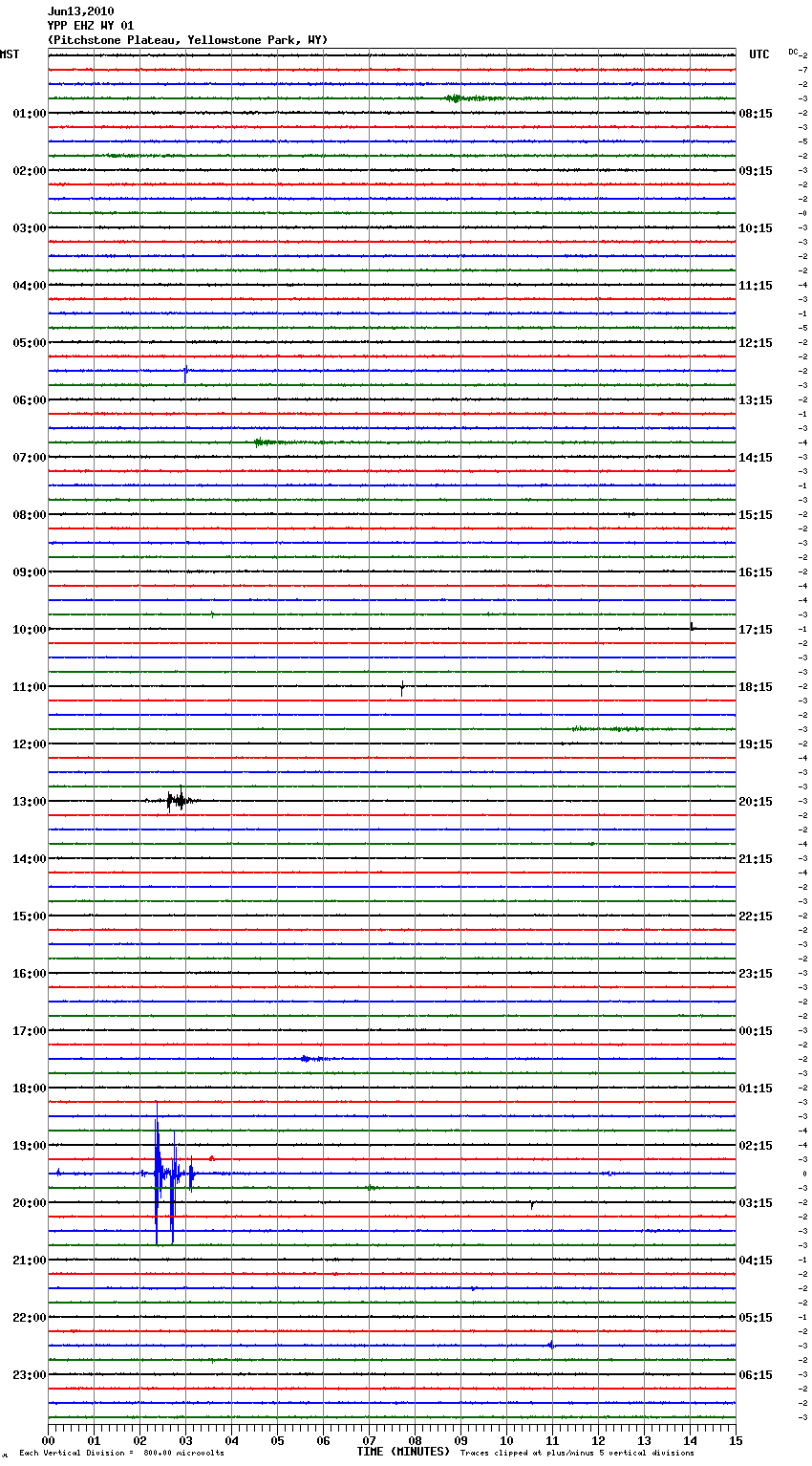This screenshot has width=812, height=1466.
Task: Click the date header Jun13,2010
Action: tap(80, 11)
